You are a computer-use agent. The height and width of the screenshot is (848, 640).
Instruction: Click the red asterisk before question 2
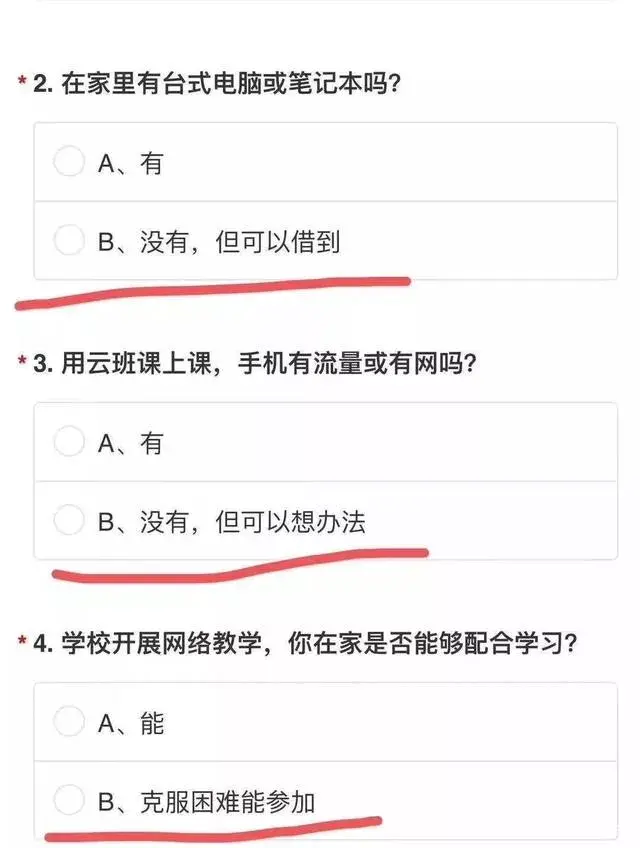[x=22, y=78]
